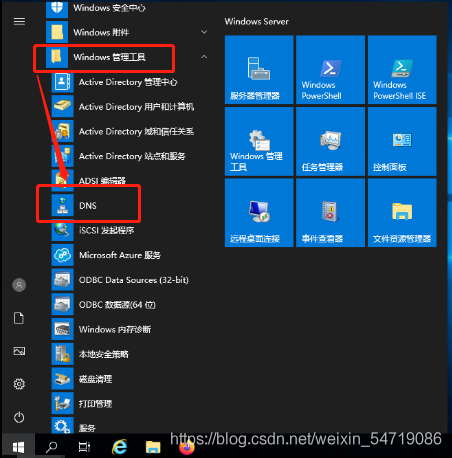Launch iSCSI 发起程序 icon
The height and width of the screenshot is (458, 452).
[x=62, y=230]
